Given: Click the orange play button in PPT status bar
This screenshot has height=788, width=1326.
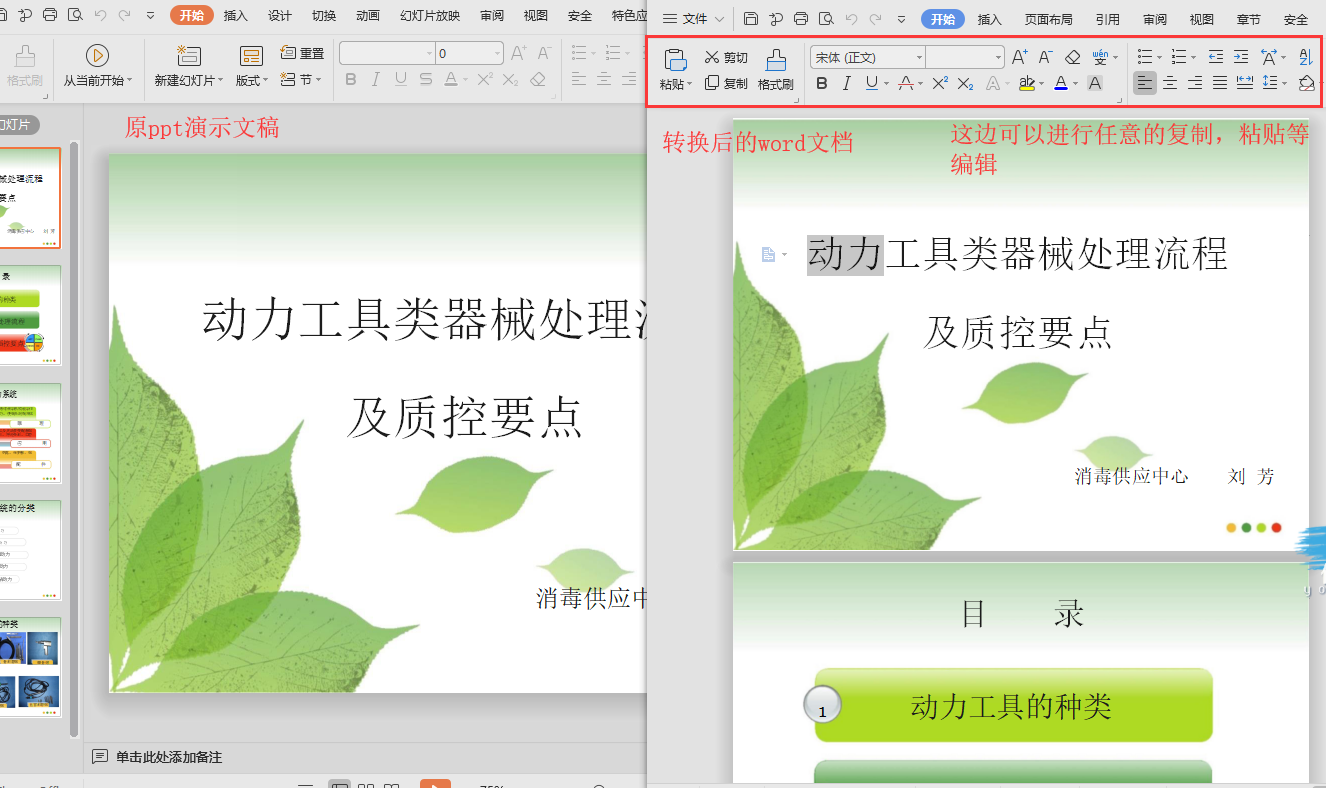Looking at the screenshot, I should [435, 784].
